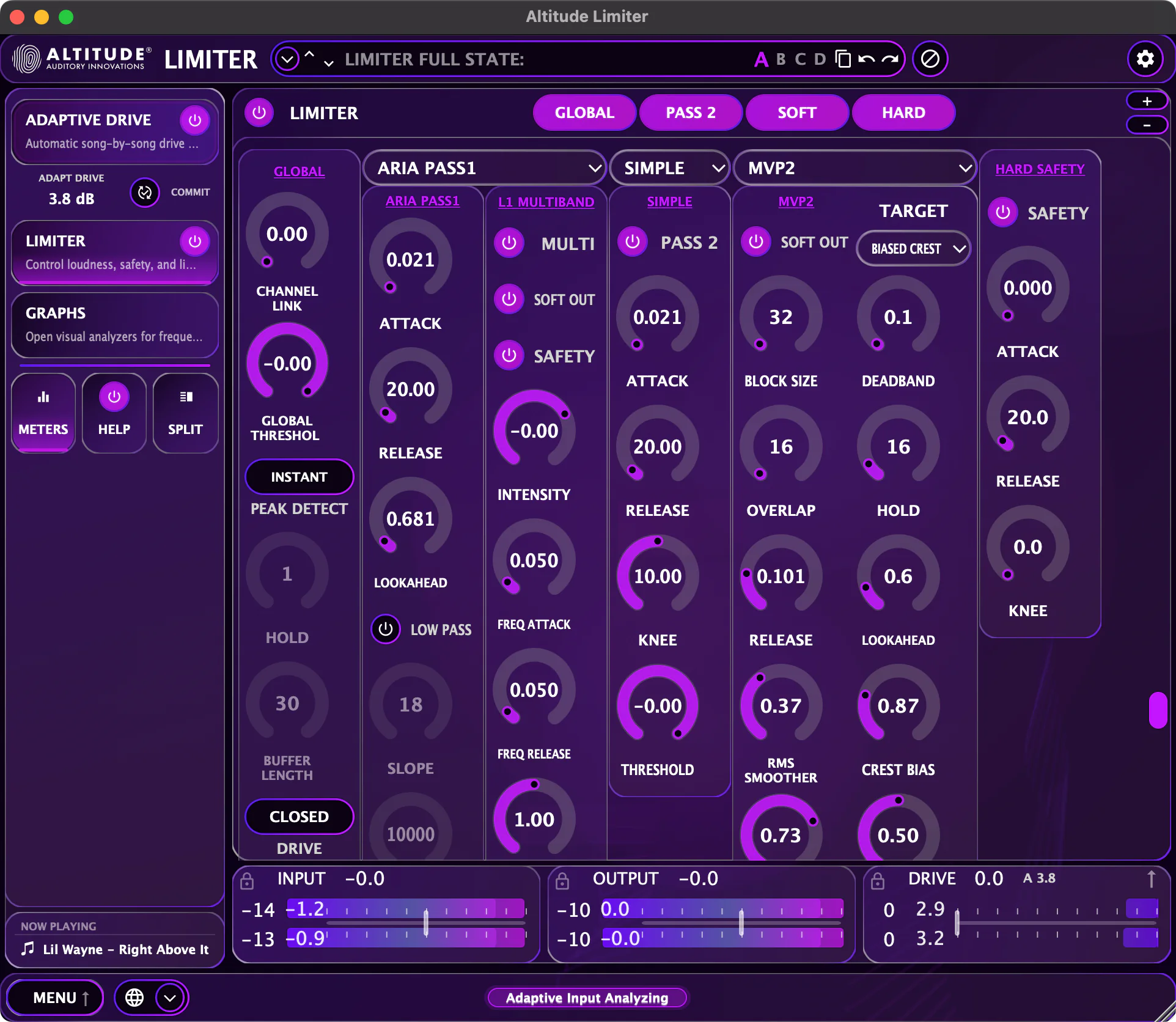Click the INSTANT peak detect button
This screenshot has width=1176, height=1022.
click(300, 477)
